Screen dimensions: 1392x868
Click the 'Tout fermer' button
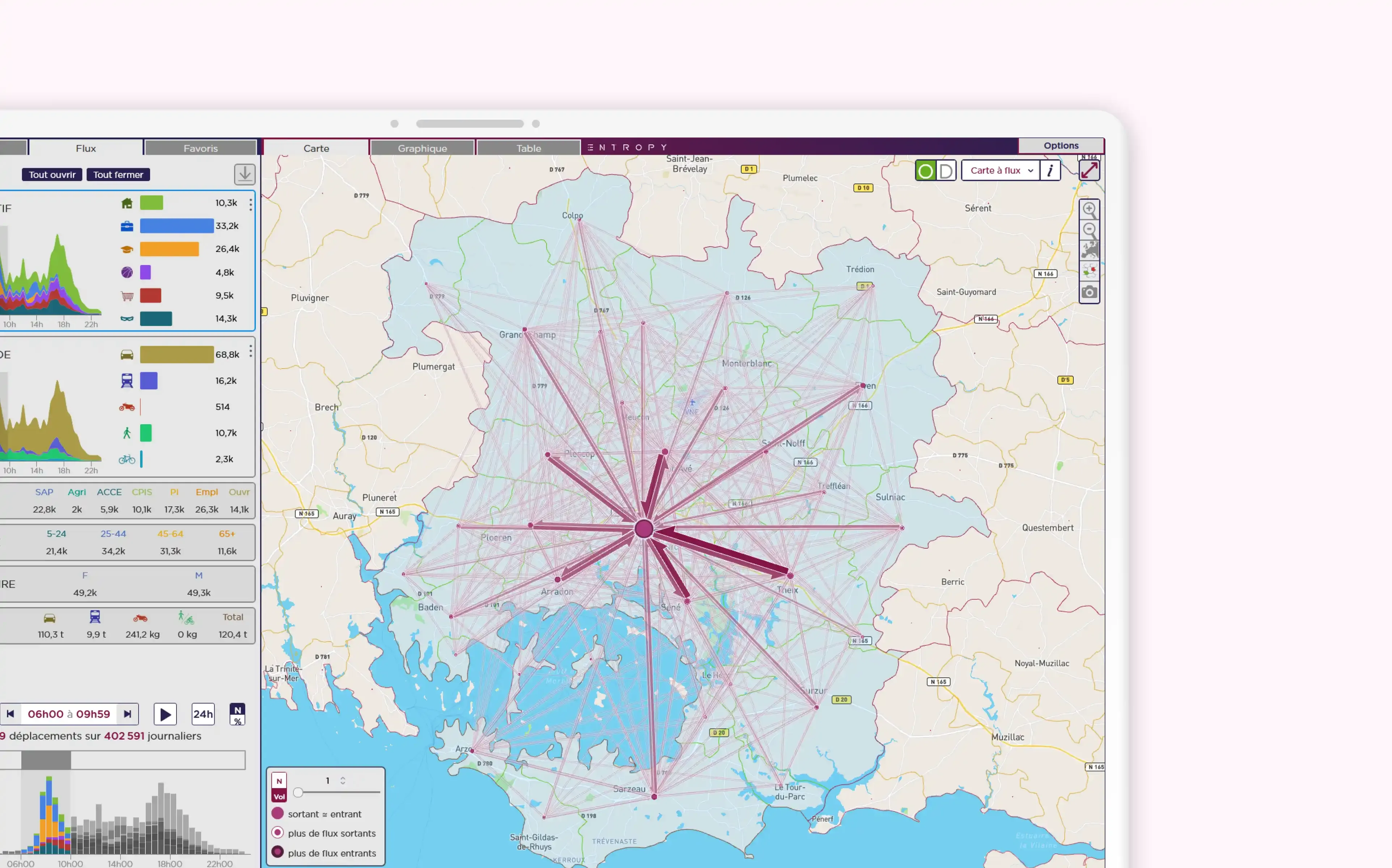point(118,175)
